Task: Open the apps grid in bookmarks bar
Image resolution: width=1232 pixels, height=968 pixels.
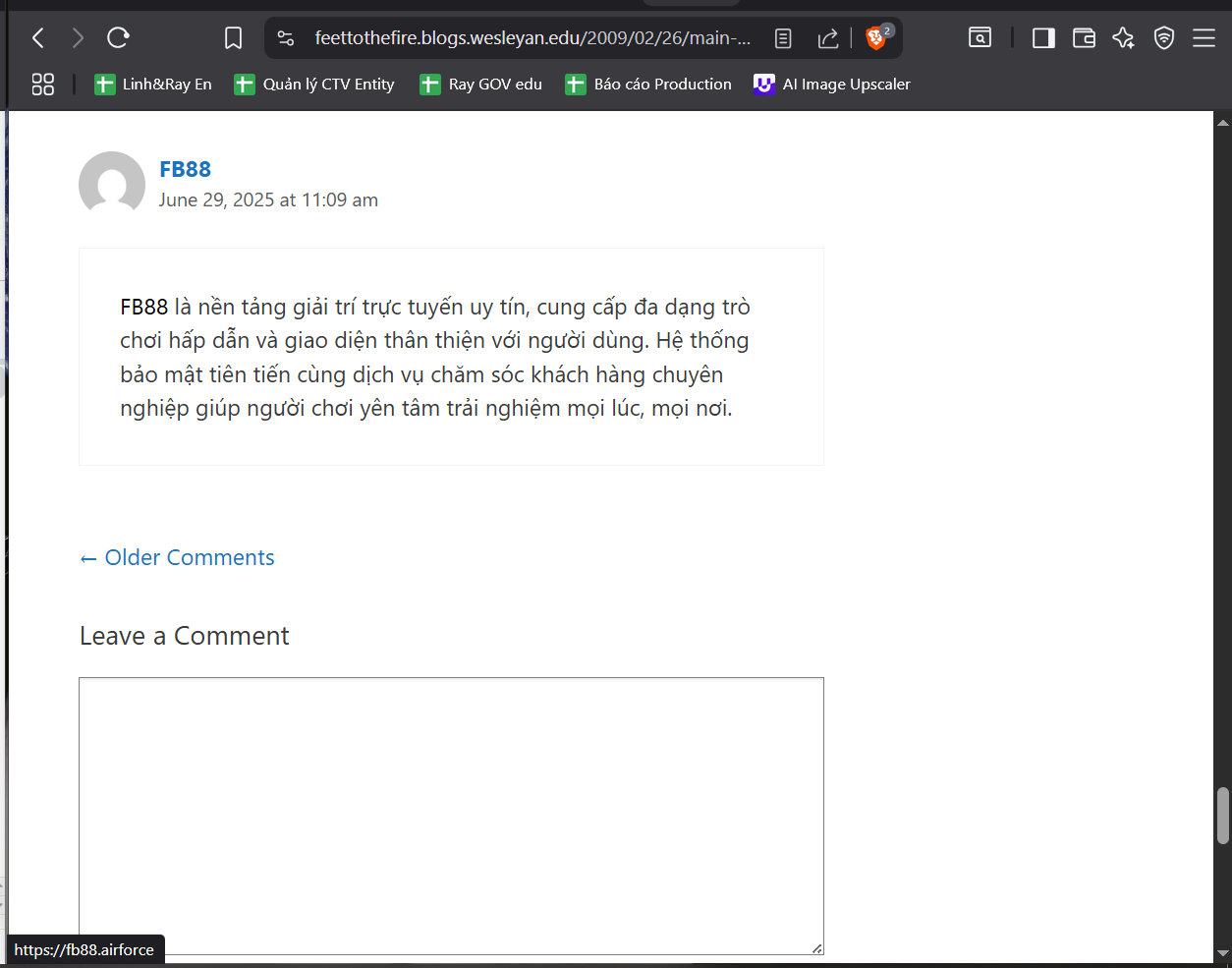Action: pyautogui.click(x=42, y=85)
